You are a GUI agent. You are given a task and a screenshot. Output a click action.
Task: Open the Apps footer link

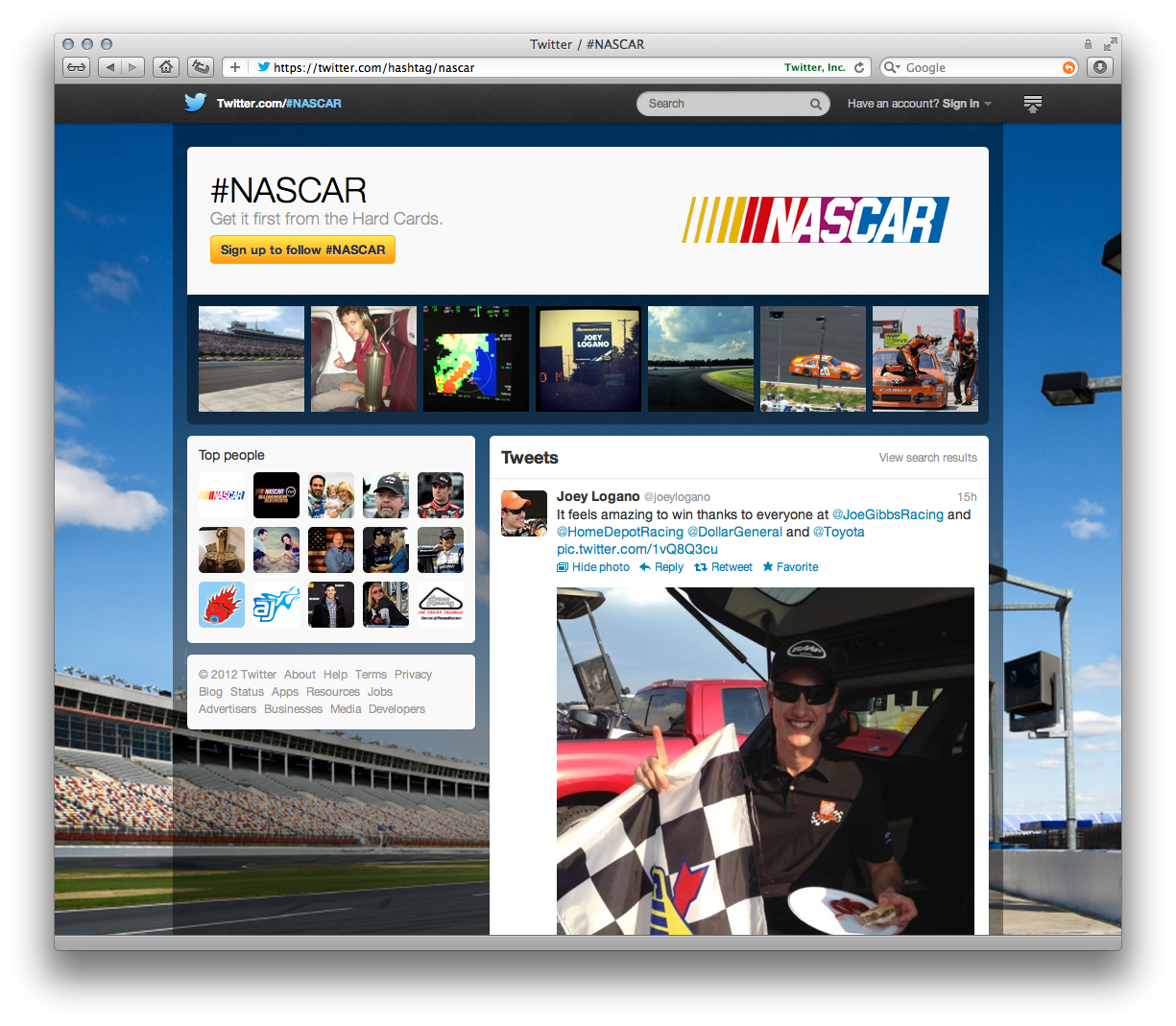285,692
